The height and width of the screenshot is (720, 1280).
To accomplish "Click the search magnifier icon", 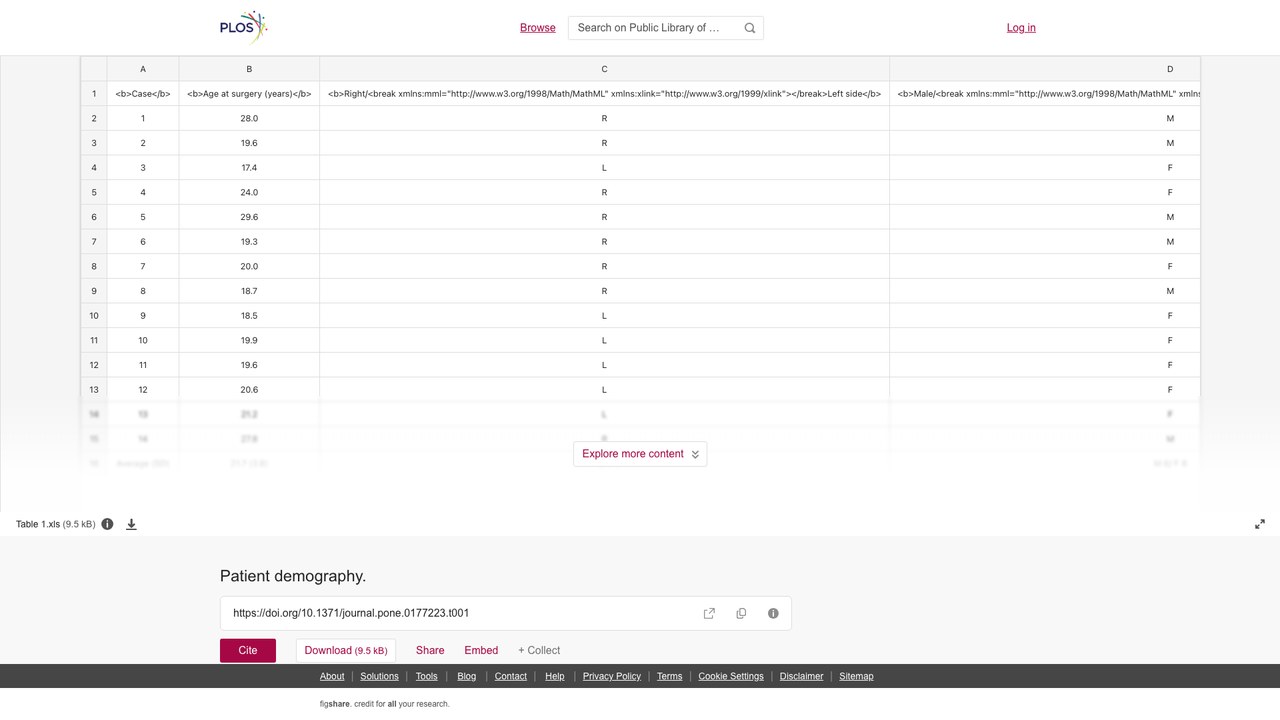I will tap(750, 28).
